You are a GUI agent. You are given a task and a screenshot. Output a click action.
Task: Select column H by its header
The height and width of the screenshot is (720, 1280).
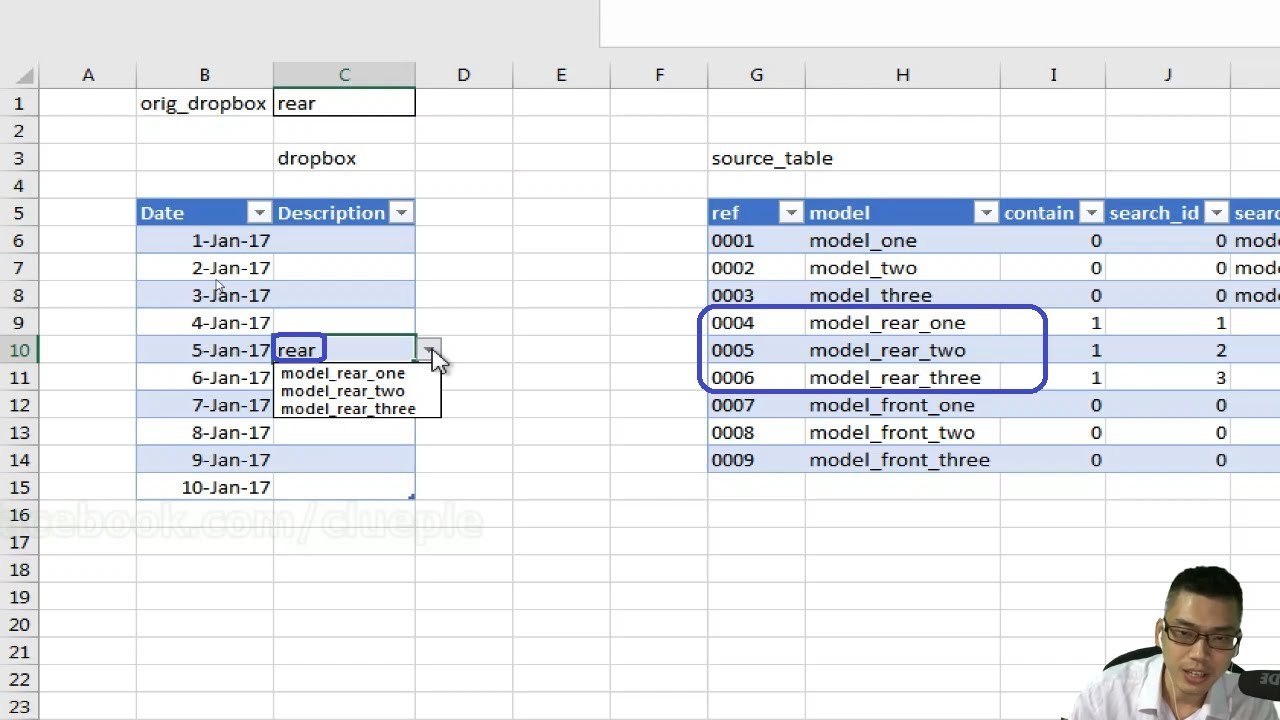pos(902,75)
